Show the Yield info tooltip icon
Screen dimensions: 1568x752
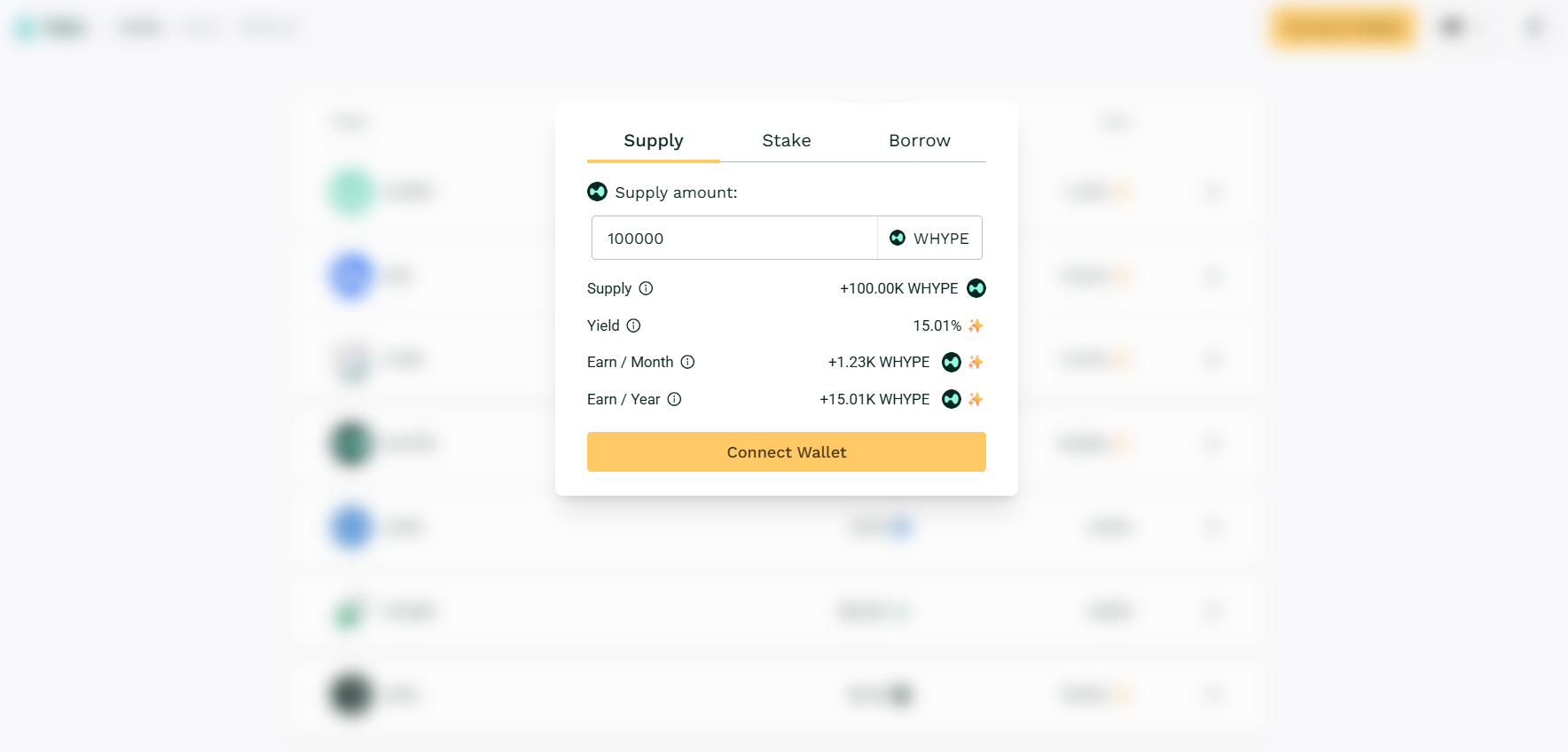pyautogui.click(x=634, y=325)
